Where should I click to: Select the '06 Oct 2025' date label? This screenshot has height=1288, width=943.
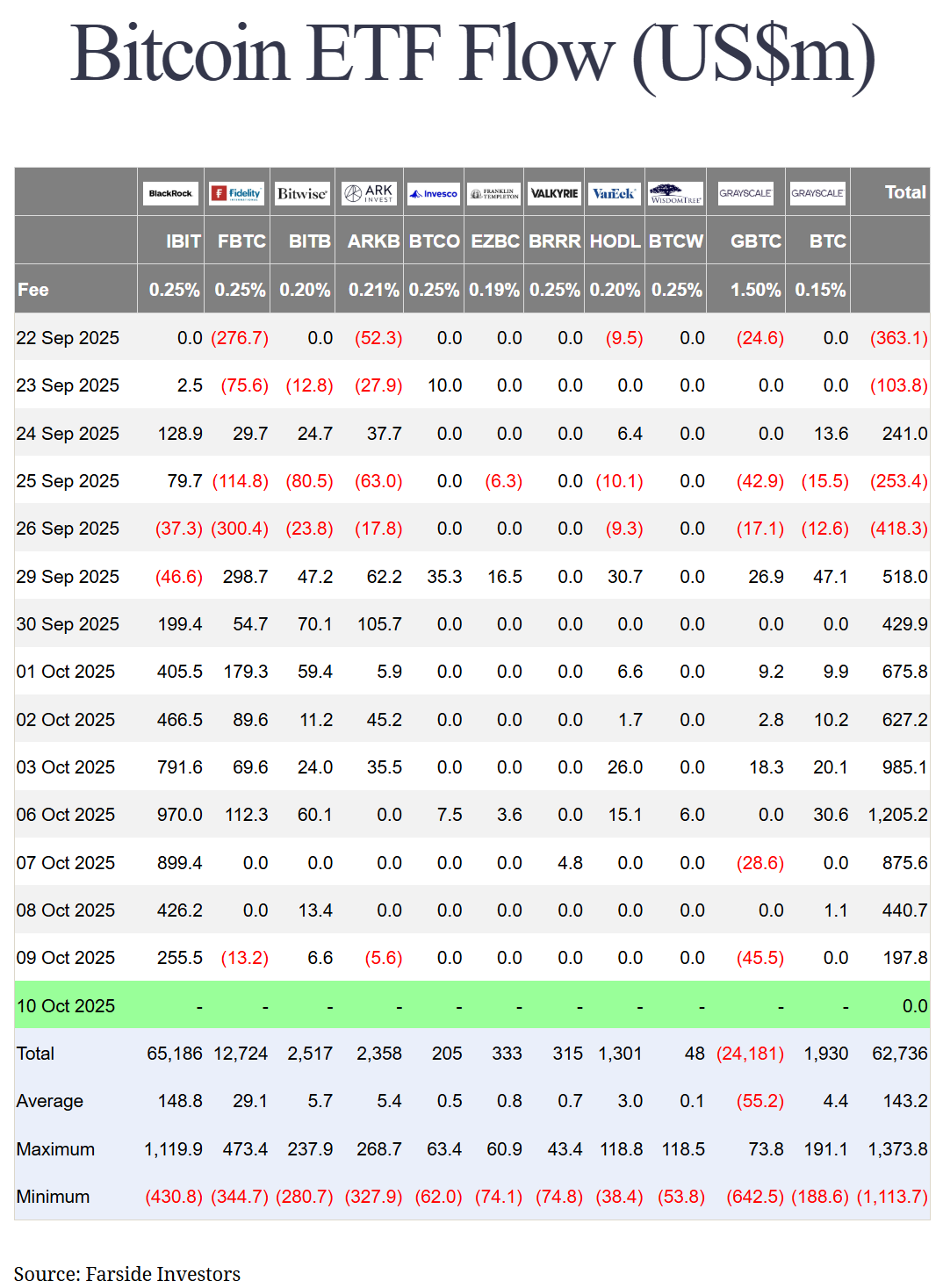pos(66,815)
